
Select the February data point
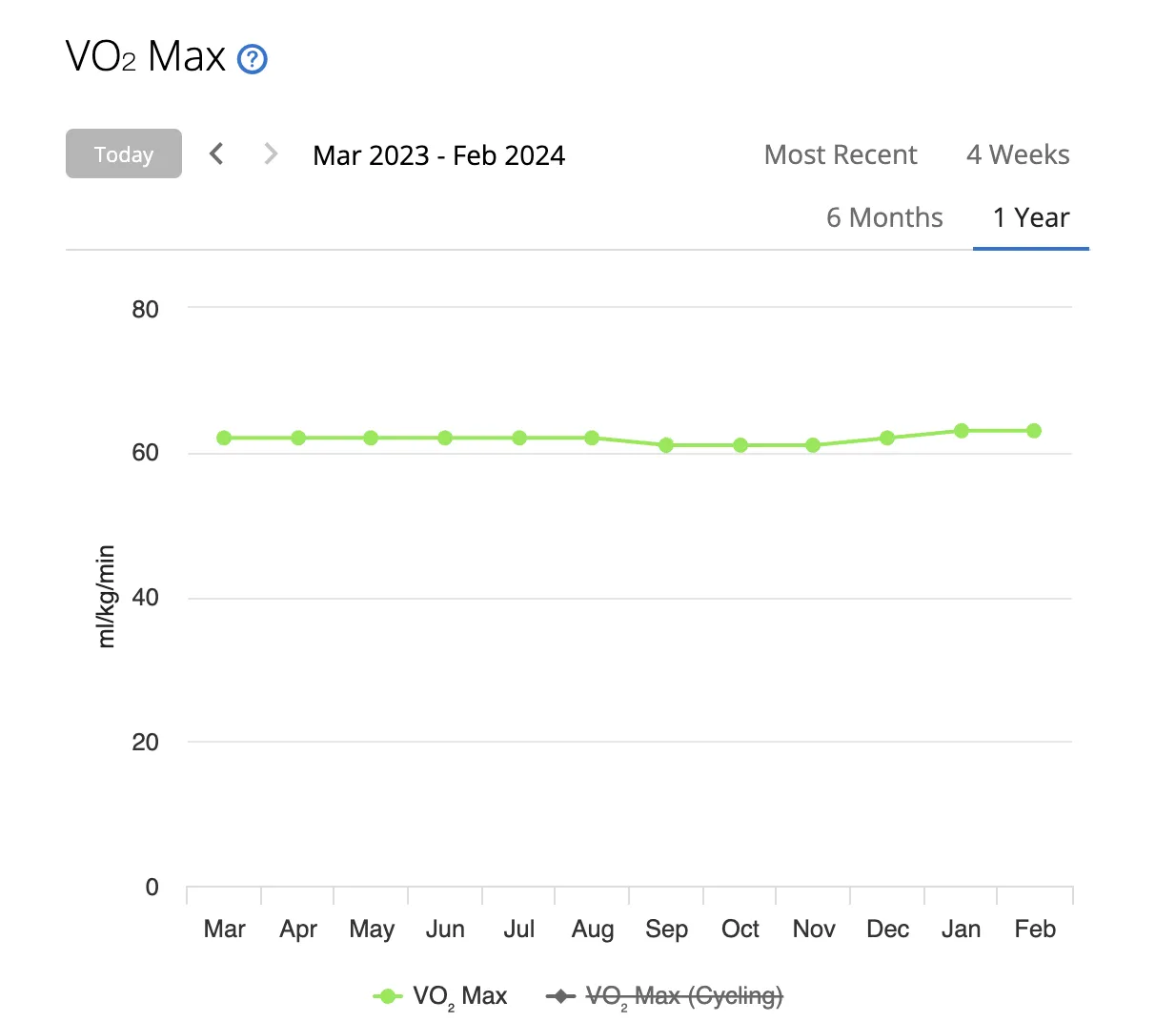(1034, 431)
